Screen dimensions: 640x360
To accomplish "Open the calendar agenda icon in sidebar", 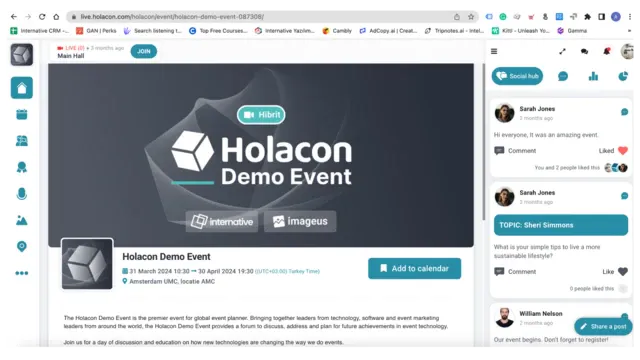I will (22, 114).
